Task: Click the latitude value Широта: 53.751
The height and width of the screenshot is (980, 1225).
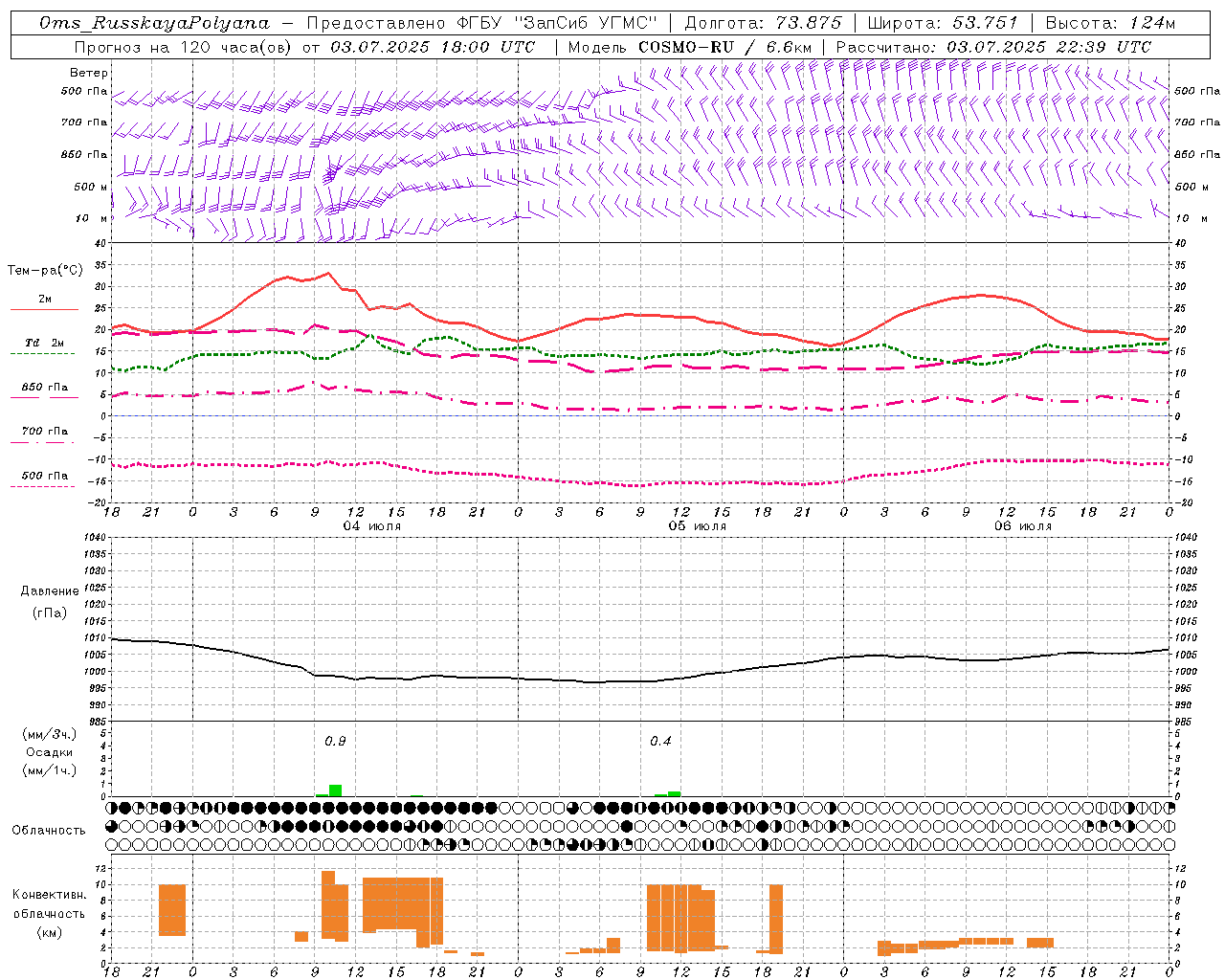Action: point(944,23)
